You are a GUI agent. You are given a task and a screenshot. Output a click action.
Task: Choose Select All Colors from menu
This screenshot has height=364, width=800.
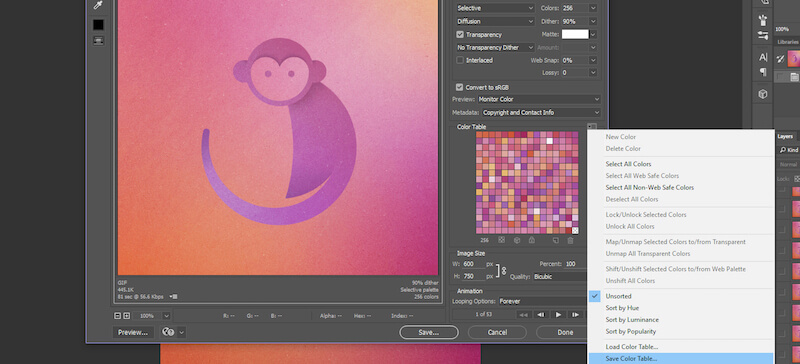click(628, 164)
